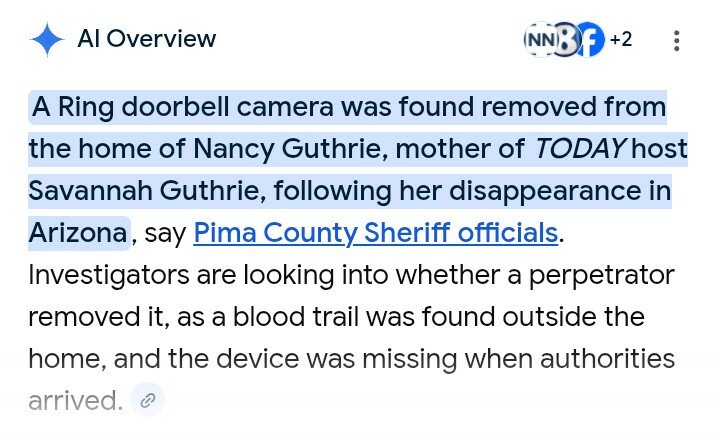Follow the Pima County Sheriff officials link
Image resolution: width=720 pixels, height=434 pixels.
coord(375,233)
